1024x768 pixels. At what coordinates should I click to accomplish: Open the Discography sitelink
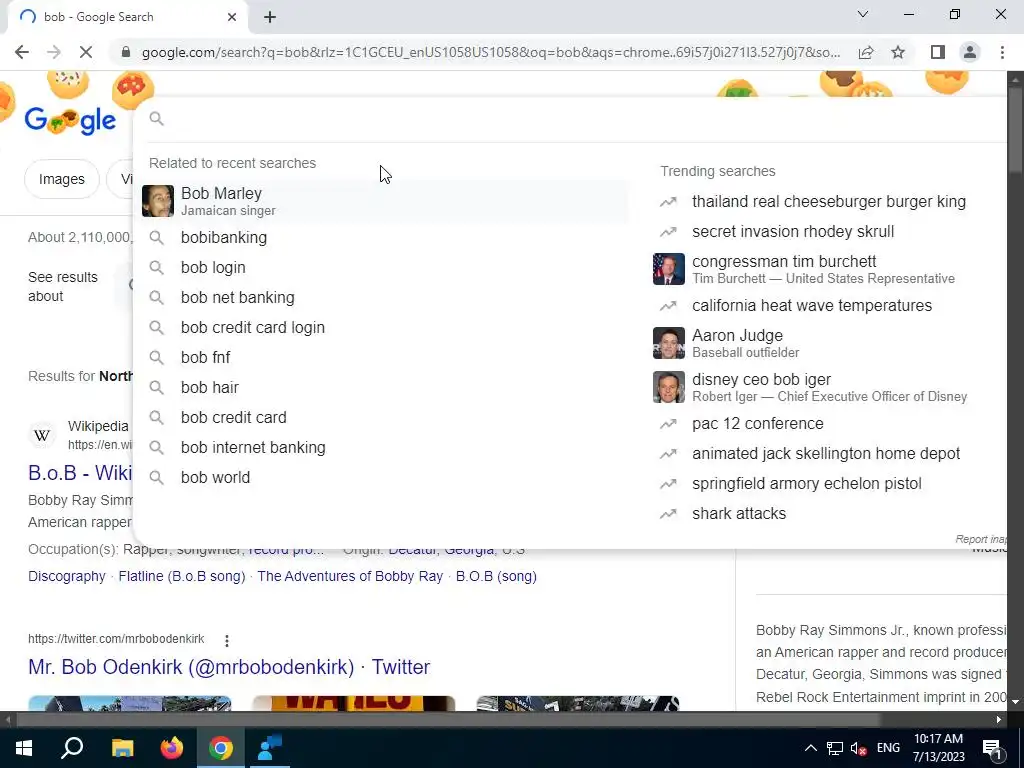coord(67,577)
